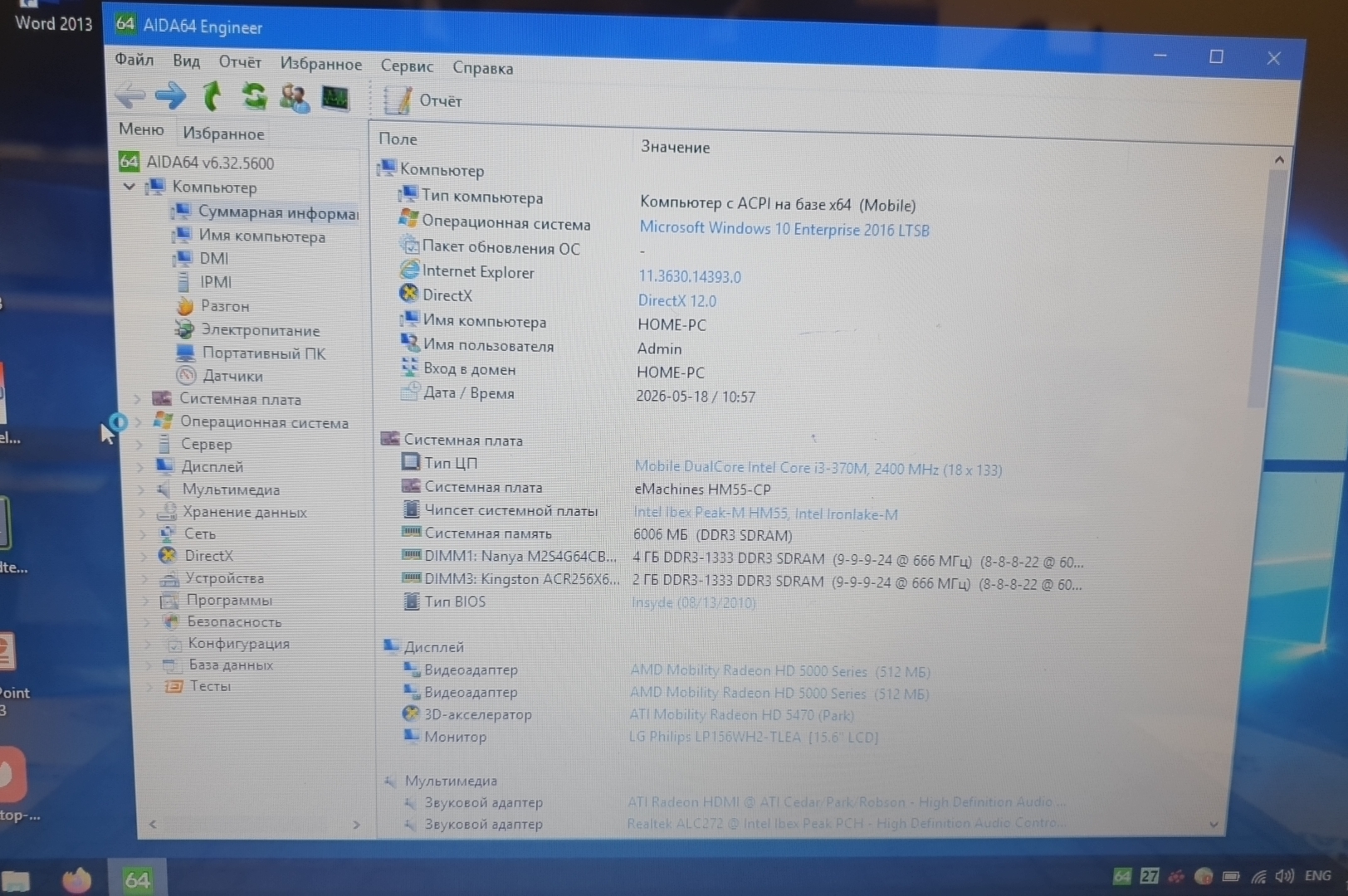Click the volume icon in the system tray
The height and width of the screenshot is (896, 1348).
1284,876
